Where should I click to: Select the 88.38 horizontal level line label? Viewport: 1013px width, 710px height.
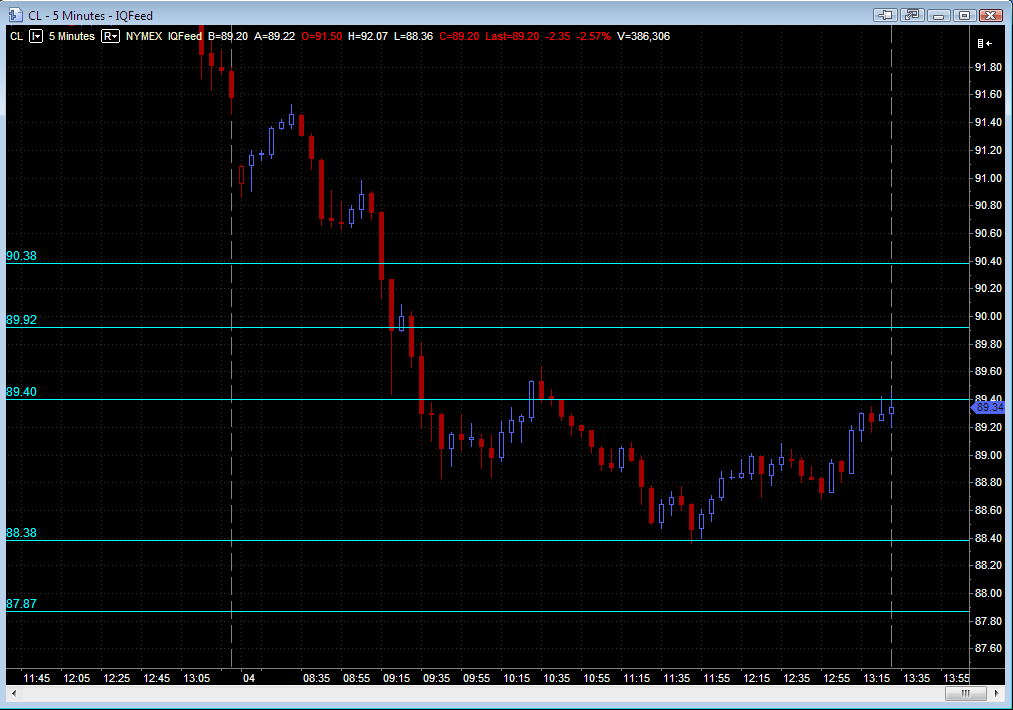21,533
